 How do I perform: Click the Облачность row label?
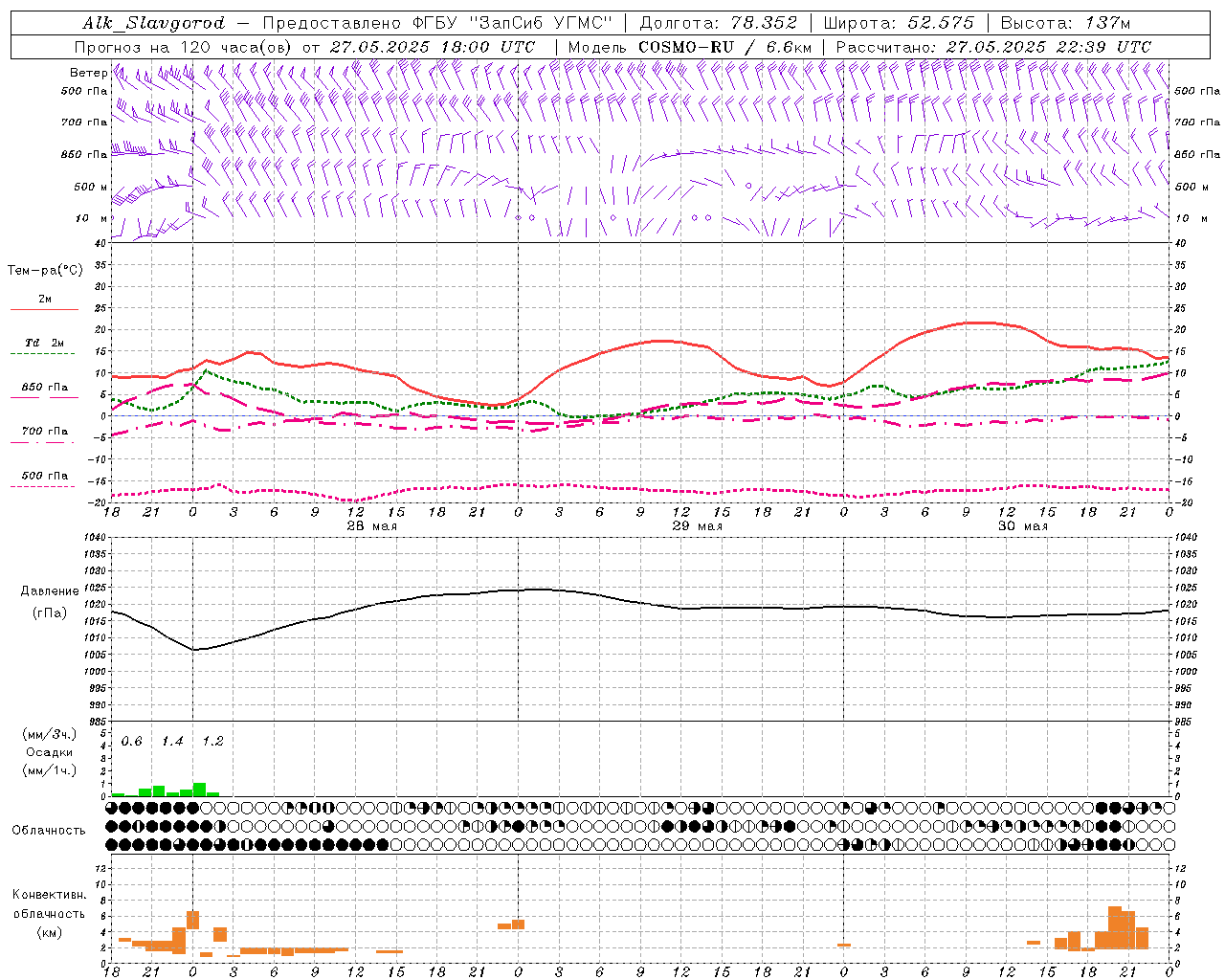click(x=49, y=831)
